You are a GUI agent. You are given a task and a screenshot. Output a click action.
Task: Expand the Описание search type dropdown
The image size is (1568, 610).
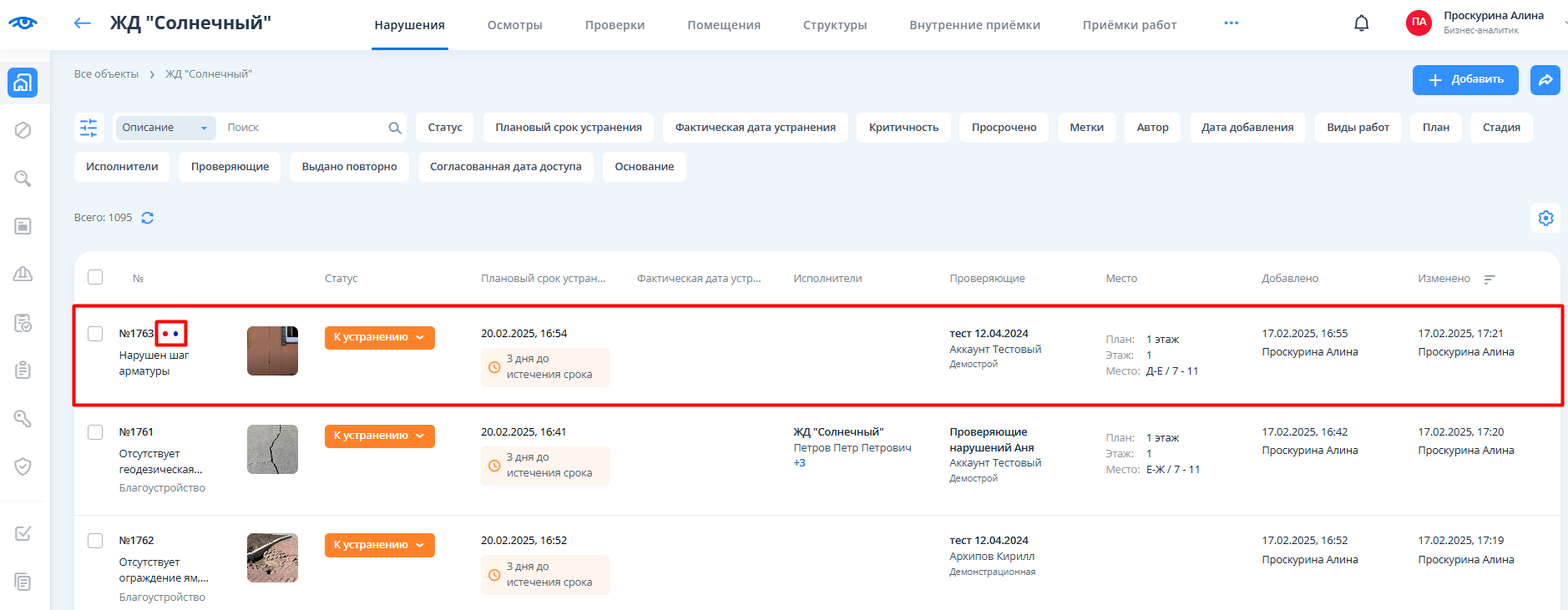point(164,128)
